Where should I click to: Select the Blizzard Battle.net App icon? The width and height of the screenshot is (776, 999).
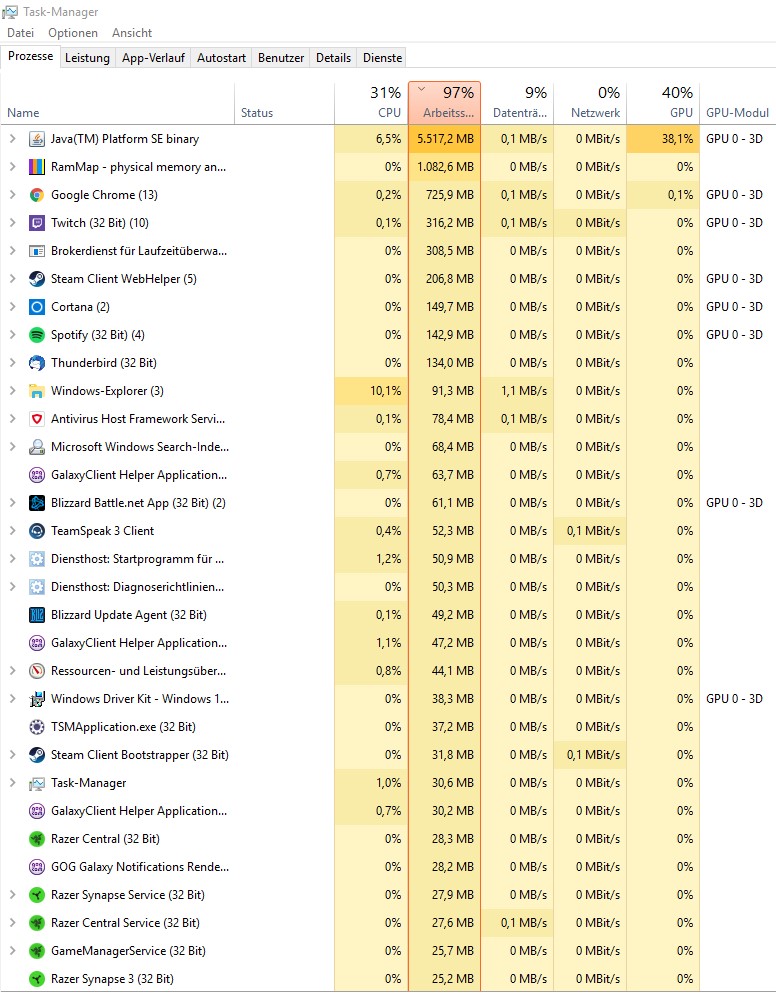pos(37,503)
